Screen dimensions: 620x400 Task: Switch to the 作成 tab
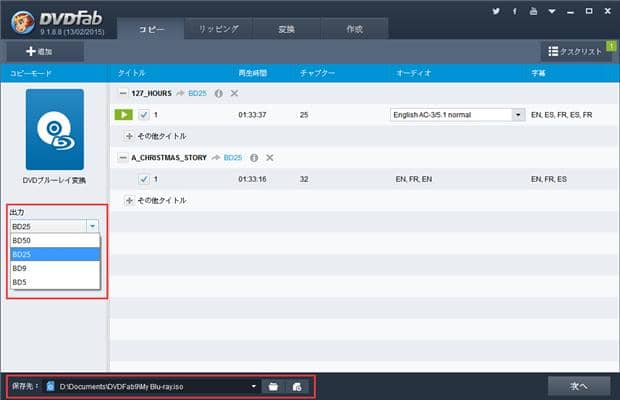coord(354,29)
